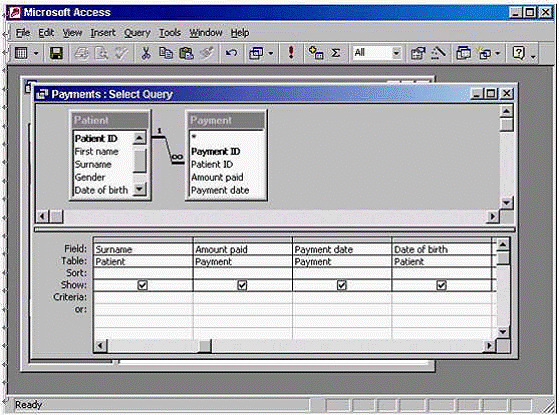Viewport: 559px width, 415px height.
Task: Click the Cut scissors icon
Action: pos(145,53)
